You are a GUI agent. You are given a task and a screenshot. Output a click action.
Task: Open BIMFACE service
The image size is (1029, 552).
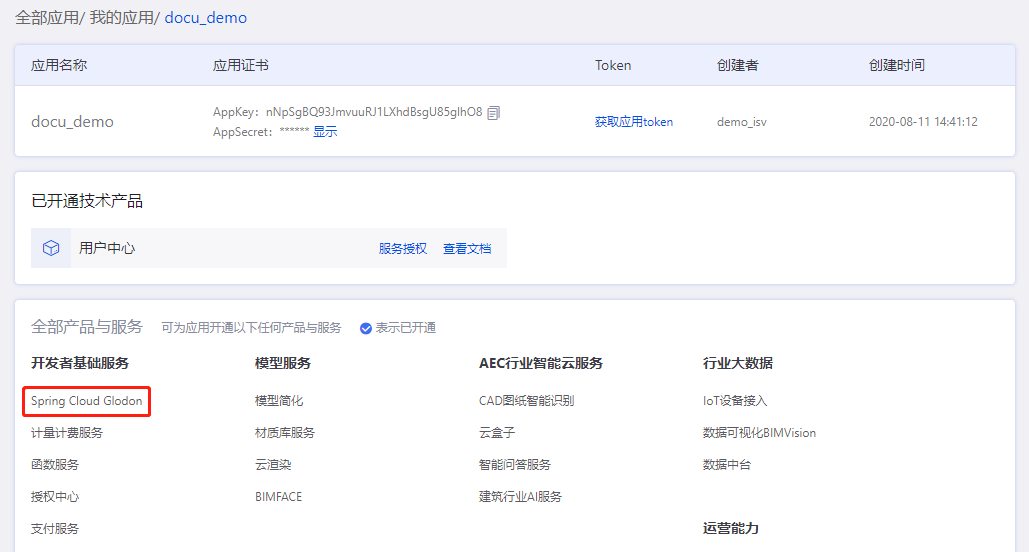278,497
